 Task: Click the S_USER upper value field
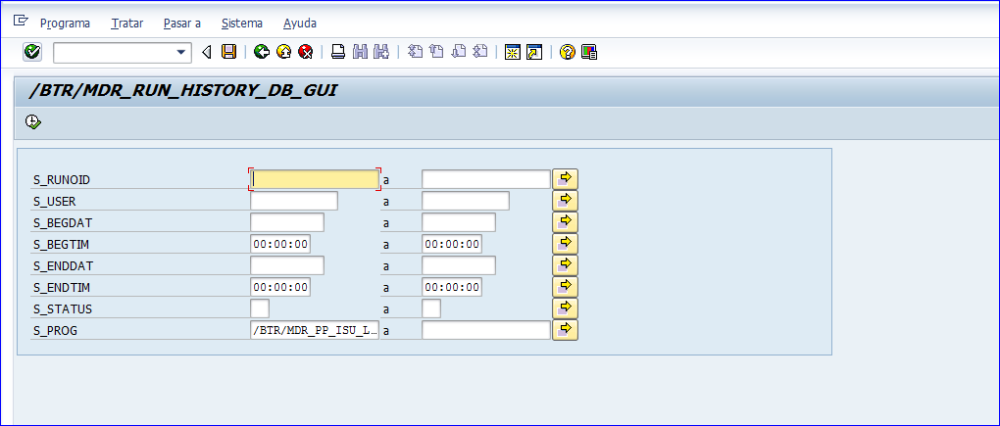point(466,201)
